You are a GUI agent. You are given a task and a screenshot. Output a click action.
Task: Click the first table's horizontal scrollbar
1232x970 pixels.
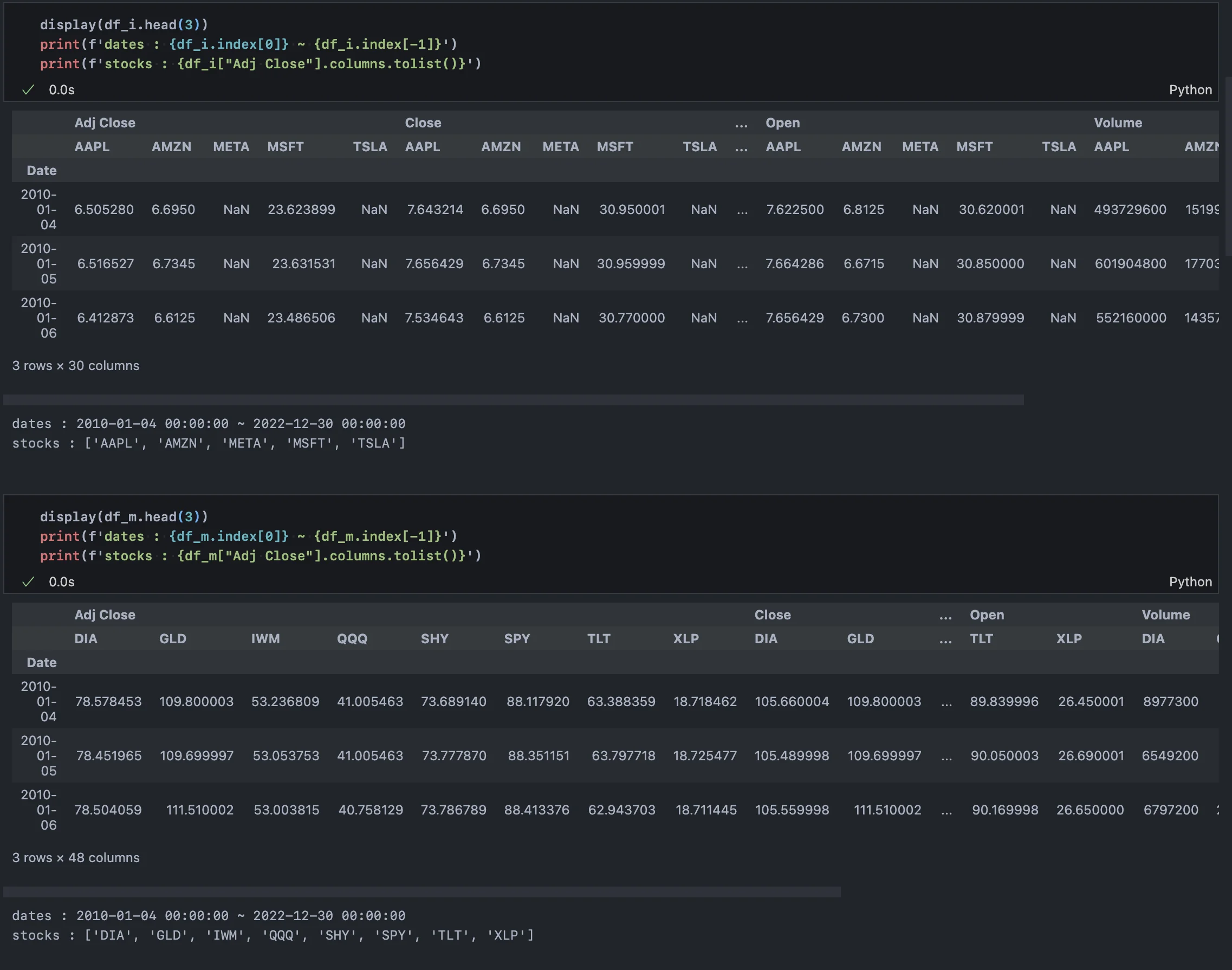513,400
